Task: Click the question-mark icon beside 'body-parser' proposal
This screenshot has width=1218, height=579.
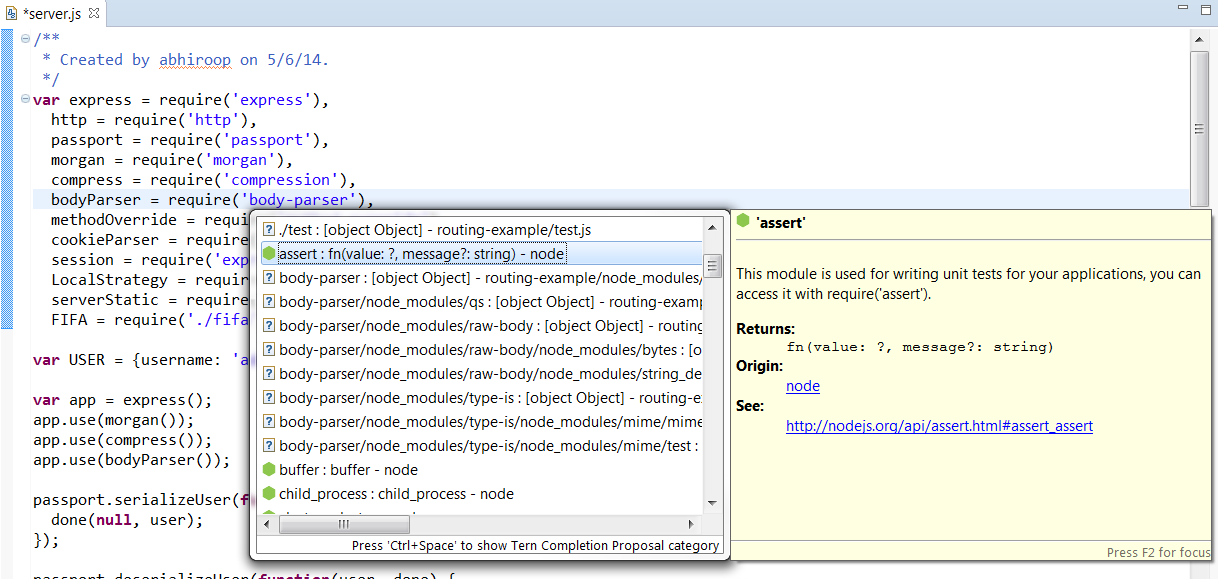Action: click(x=268, y=277)
